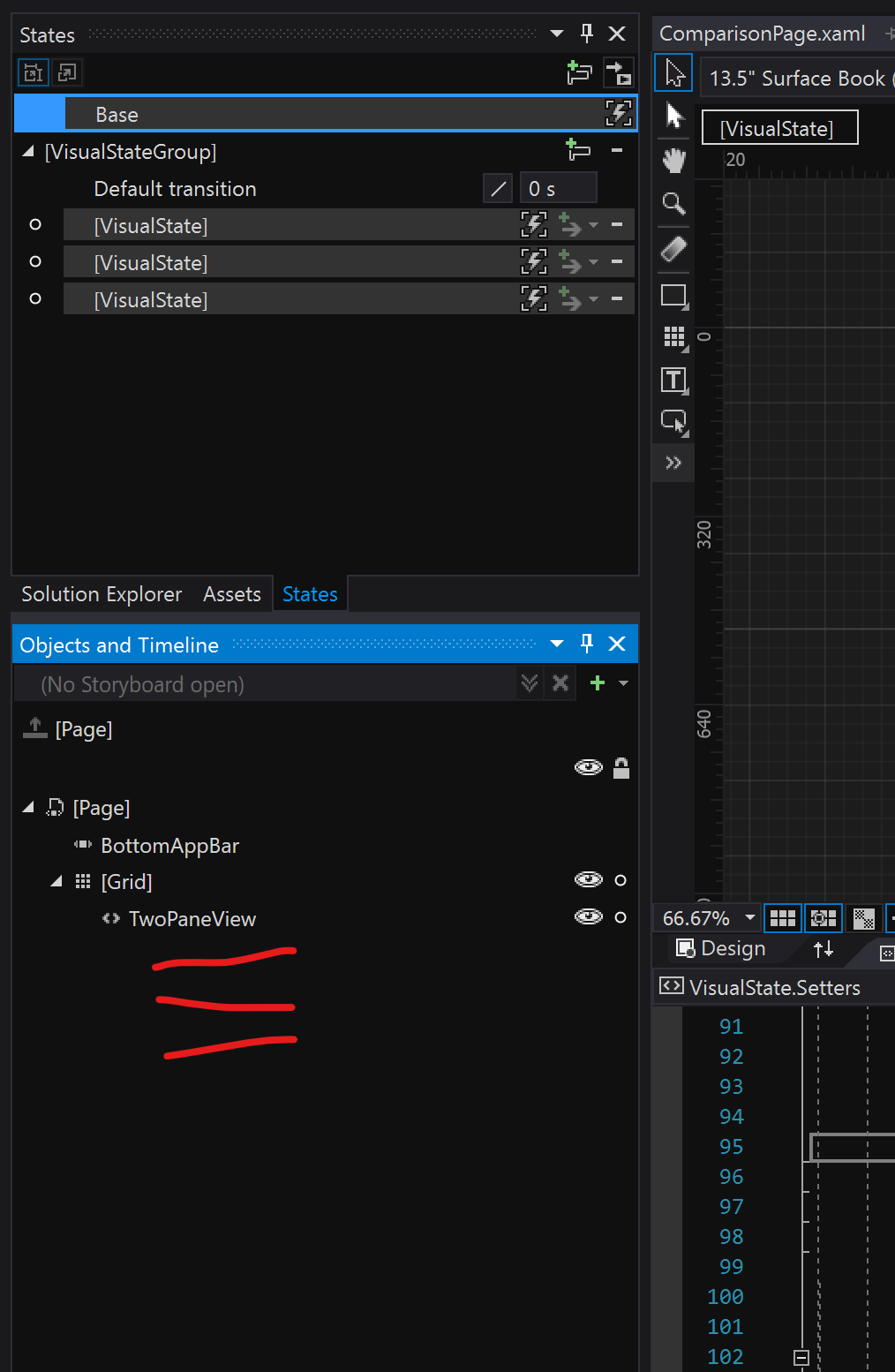Select the Gradient tool in toolbar
The image size is (895, 1372).
[674, 249]
